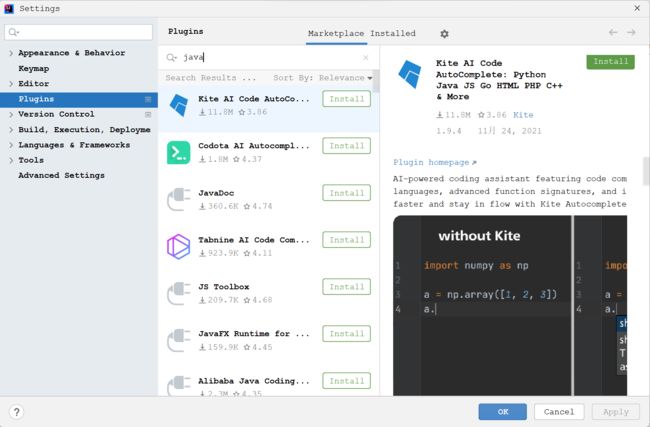Click the details pane vertical scrollbar
The height and width of the screenshot is (427, 650).
coord(646,171)
